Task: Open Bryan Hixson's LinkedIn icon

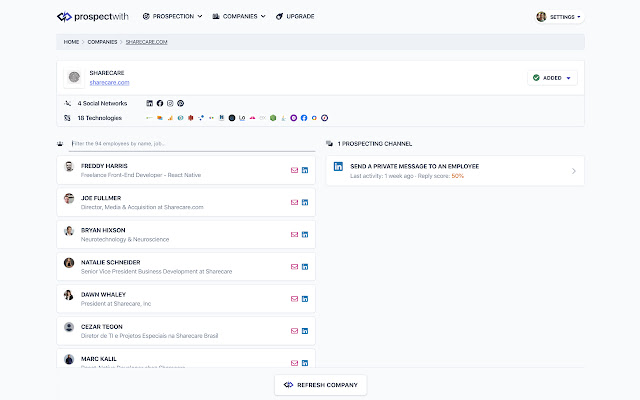Action: (x=305, y=235)
